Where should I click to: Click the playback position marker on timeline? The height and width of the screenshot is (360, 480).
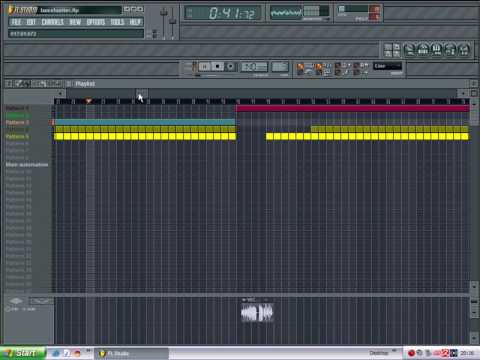pyautogui.click(x=88, y=101)
